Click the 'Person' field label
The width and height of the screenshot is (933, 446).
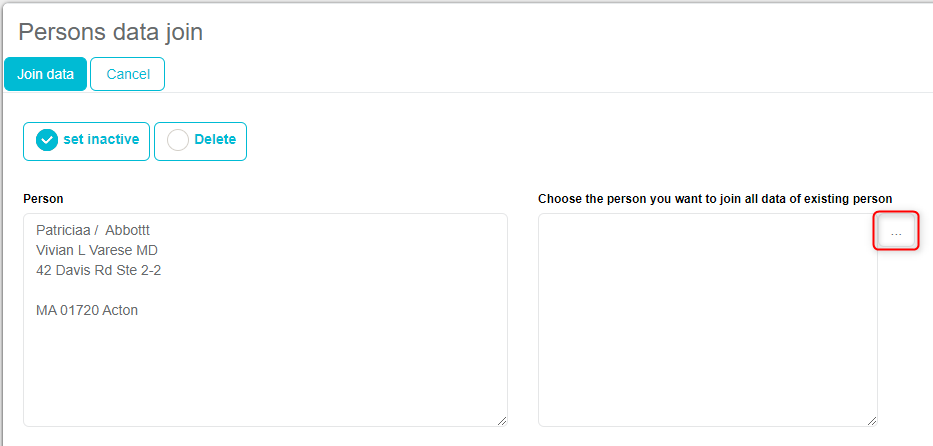[43, 199]
